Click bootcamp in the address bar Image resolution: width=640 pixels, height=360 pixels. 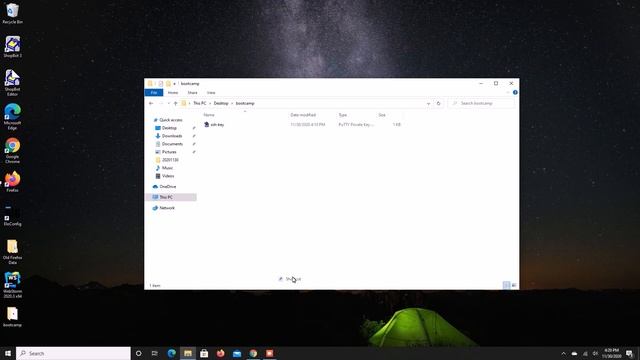(245, 104)
